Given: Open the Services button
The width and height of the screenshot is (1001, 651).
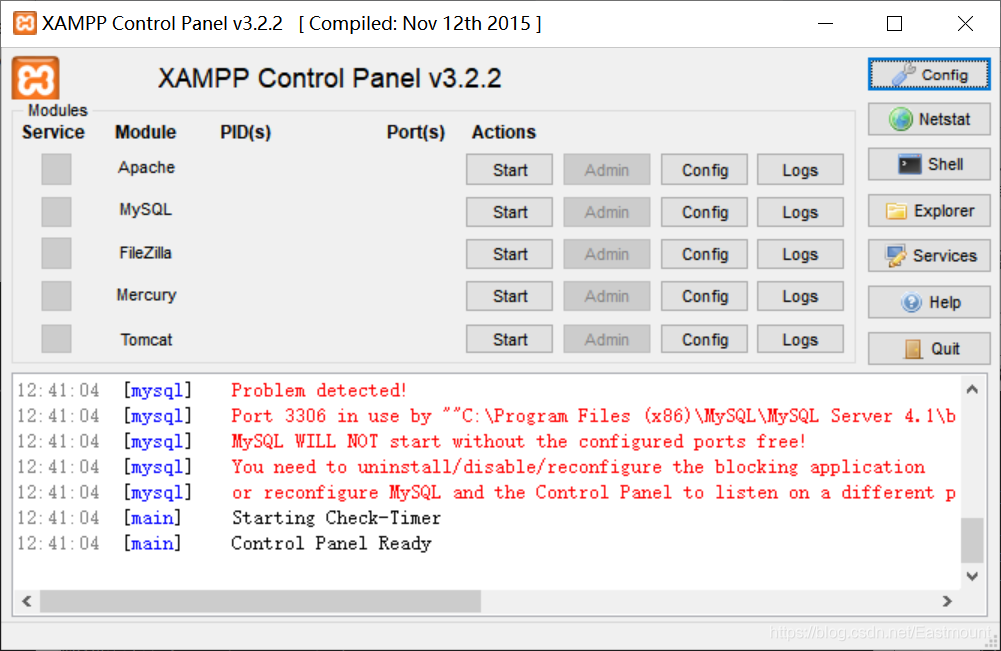Looking at the screenshot, I should coord(929,256).
